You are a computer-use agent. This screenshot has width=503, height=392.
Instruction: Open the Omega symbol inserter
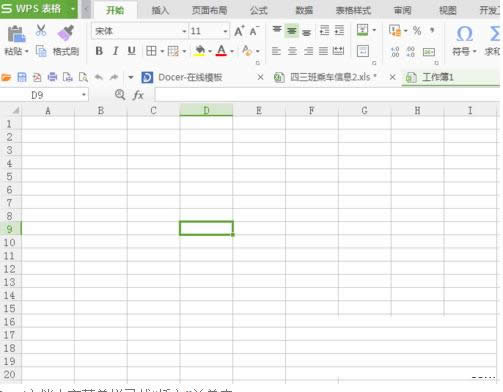point(464,34)
